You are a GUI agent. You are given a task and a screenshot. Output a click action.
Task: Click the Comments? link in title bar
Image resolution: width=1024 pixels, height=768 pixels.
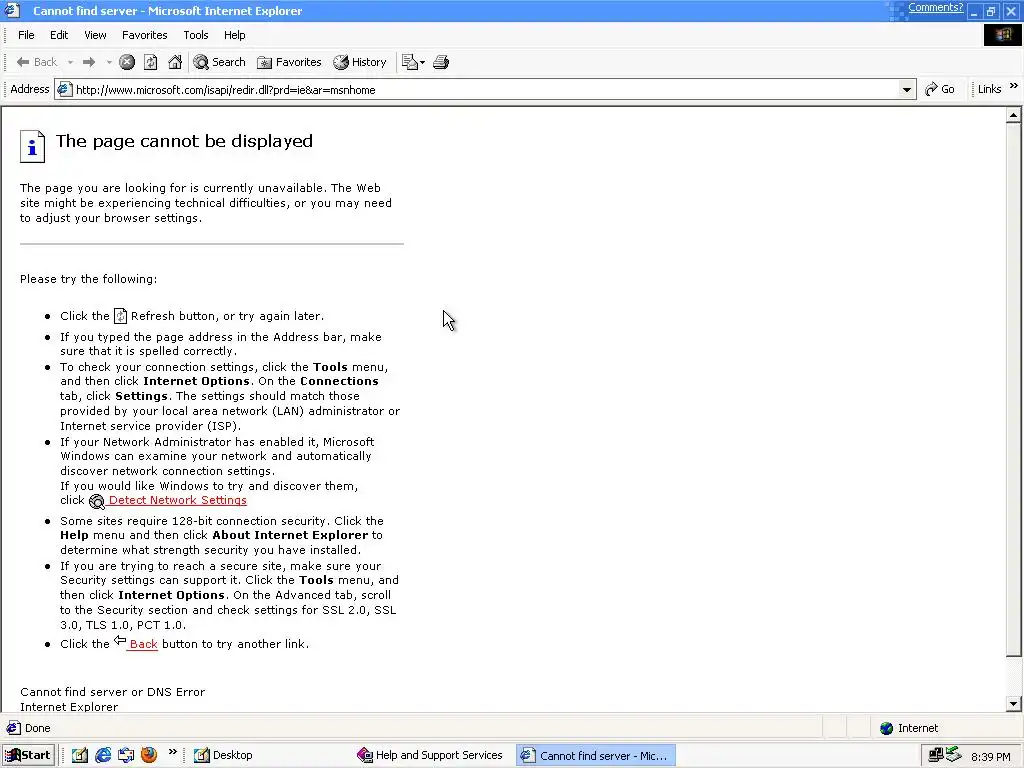click(935, 7)
